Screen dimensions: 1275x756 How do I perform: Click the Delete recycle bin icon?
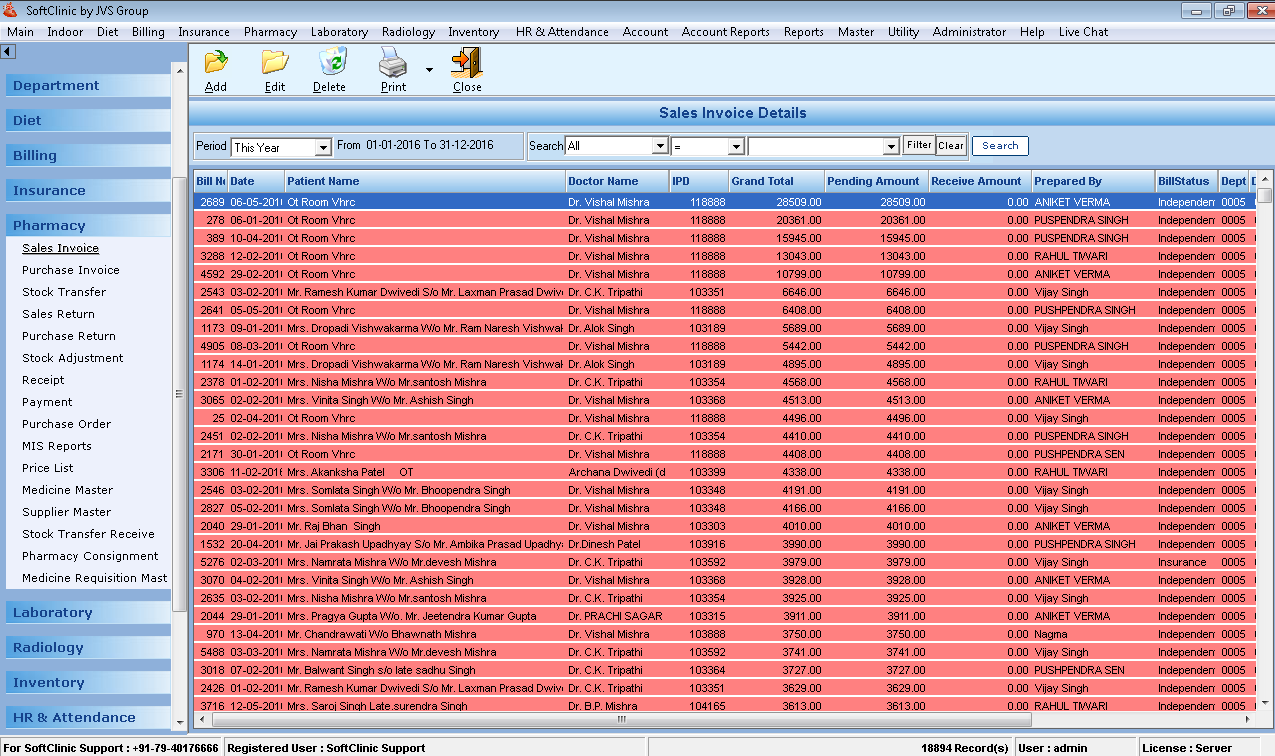click(330, 63)
